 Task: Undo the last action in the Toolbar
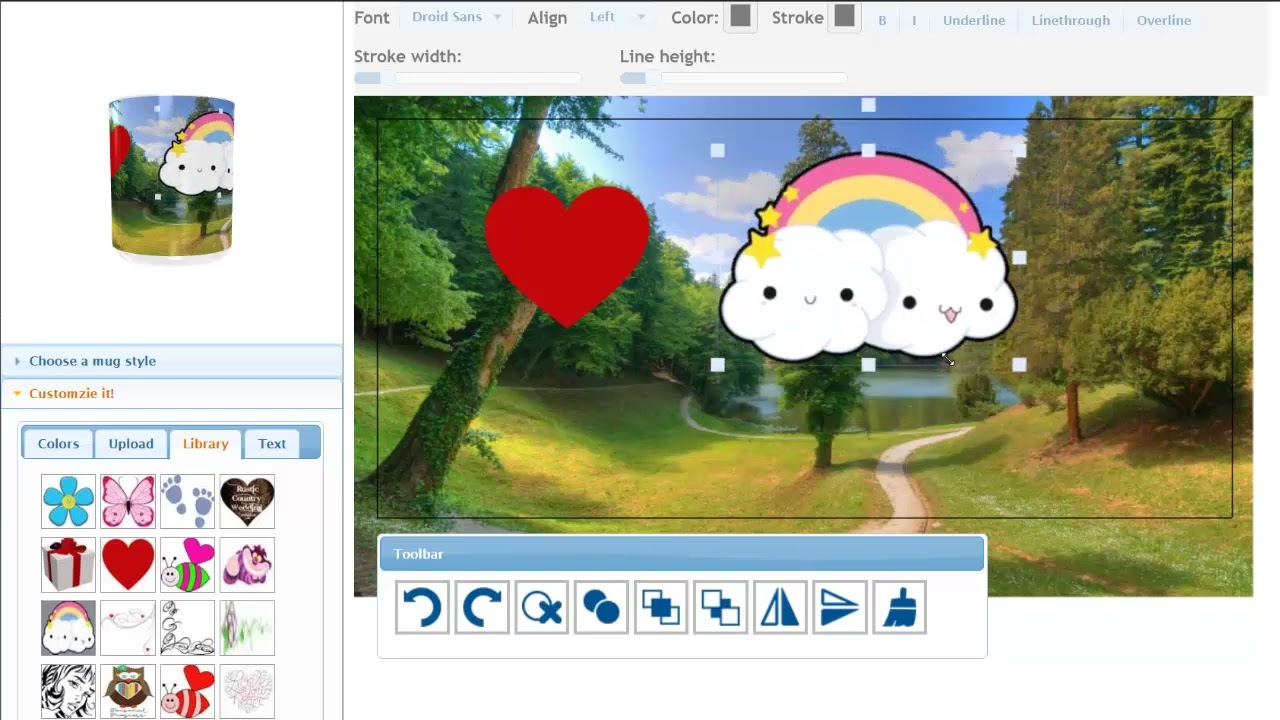[x=422, y=607]
